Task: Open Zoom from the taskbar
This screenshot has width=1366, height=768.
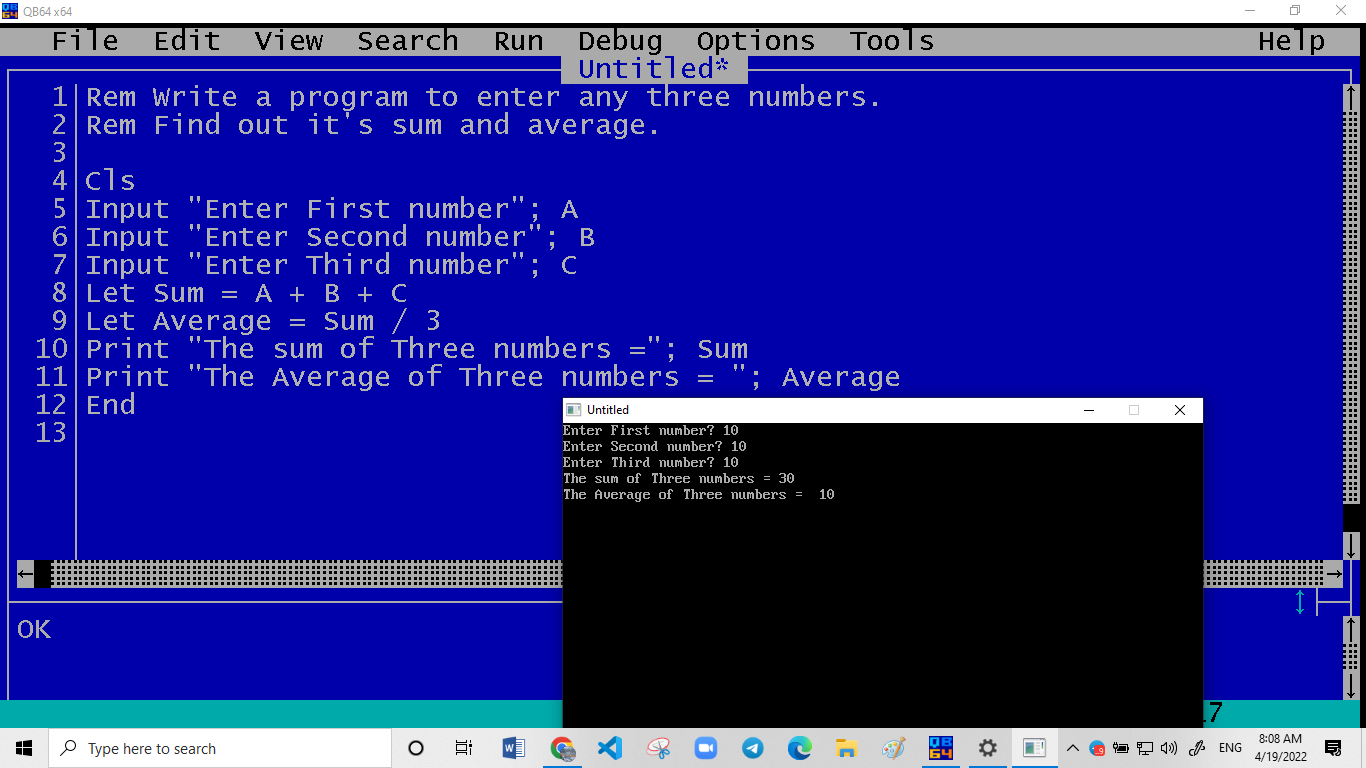Action: tap(706, 748)
